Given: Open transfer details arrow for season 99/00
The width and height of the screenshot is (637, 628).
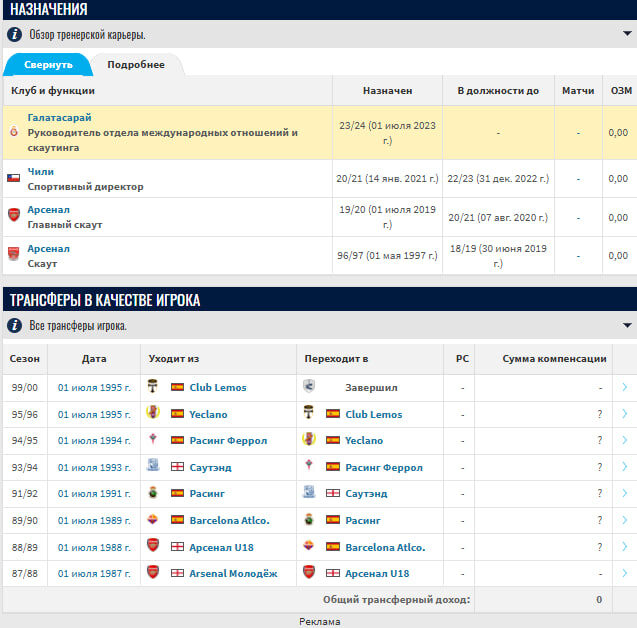Looking at the screenshot, I should 625,387.
